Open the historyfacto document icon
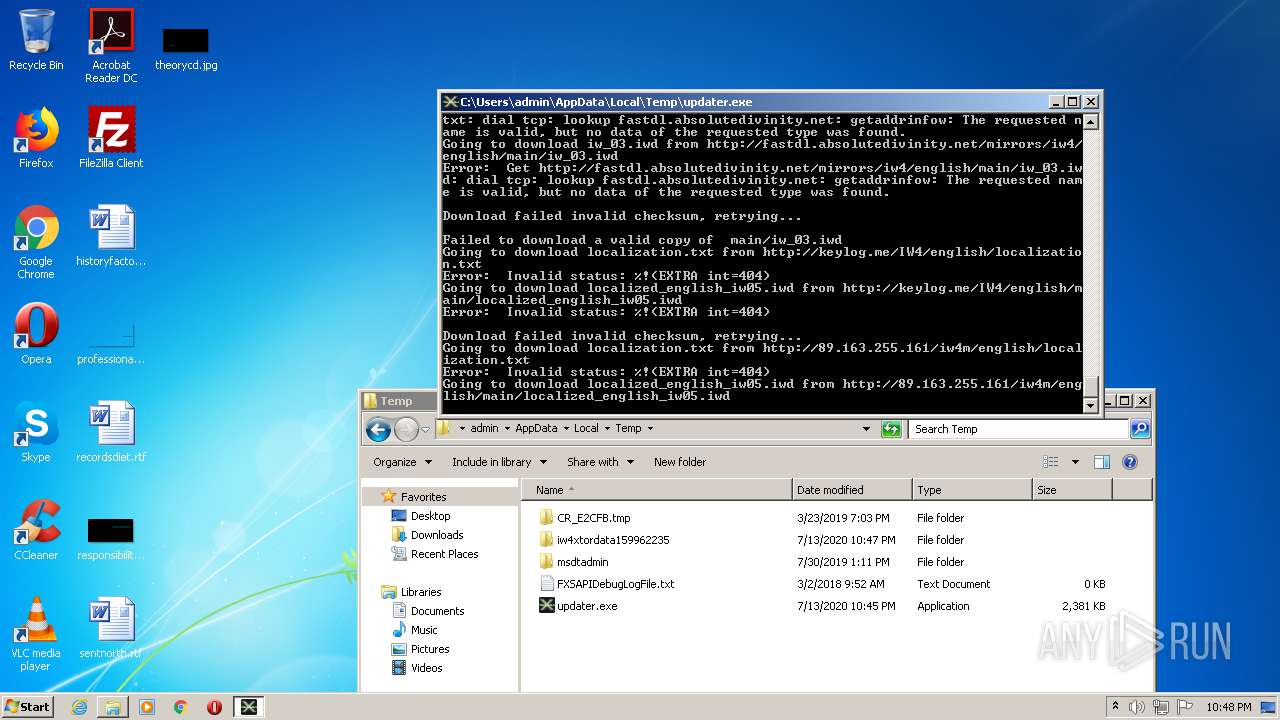Viewport: 1280px width, 720px height. pyautogui.click(x=111, y=236)
